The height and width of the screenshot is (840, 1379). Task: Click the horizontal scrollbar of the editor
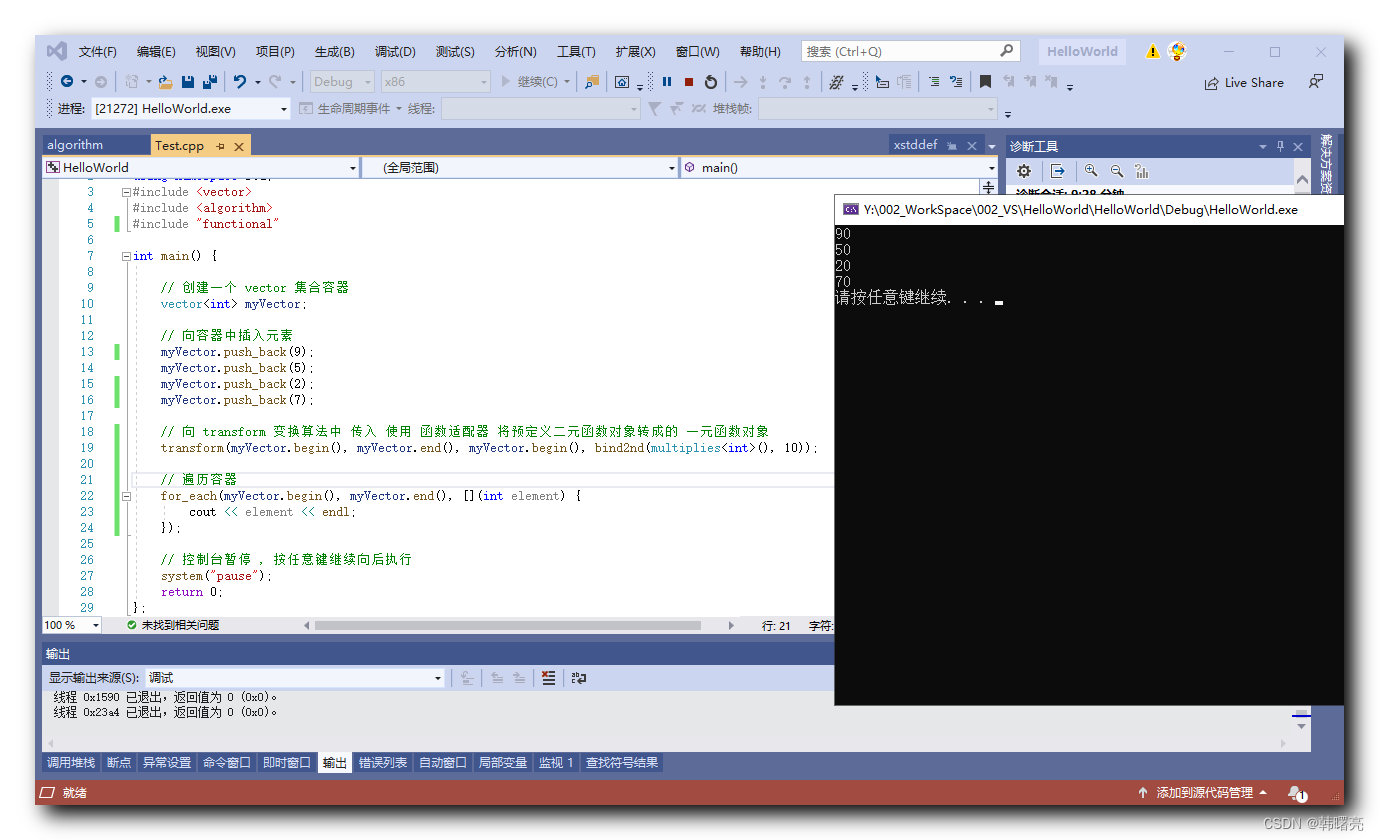click(x=507, y=625)
